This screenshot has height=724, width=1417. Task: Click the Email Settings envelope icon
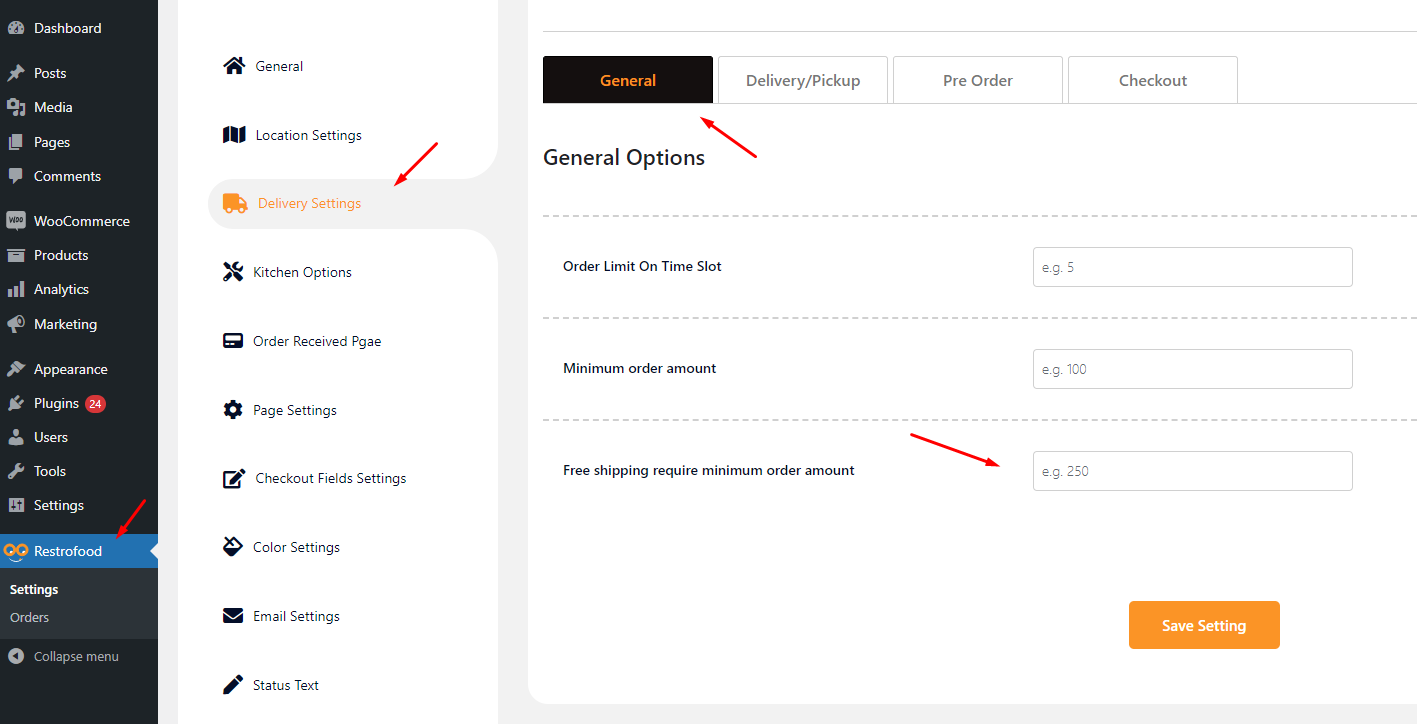pyautogui.click(x=233, y=616)
